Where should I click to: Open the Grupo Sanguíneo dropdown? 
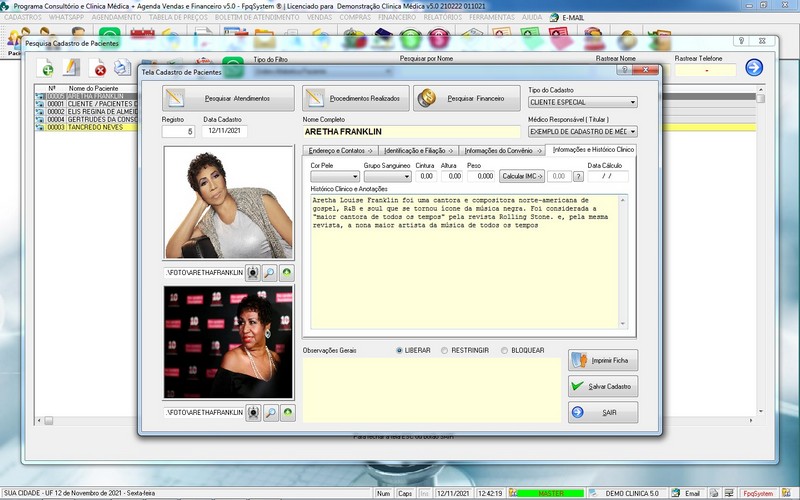pyautogui.click(x=407, y=177)
